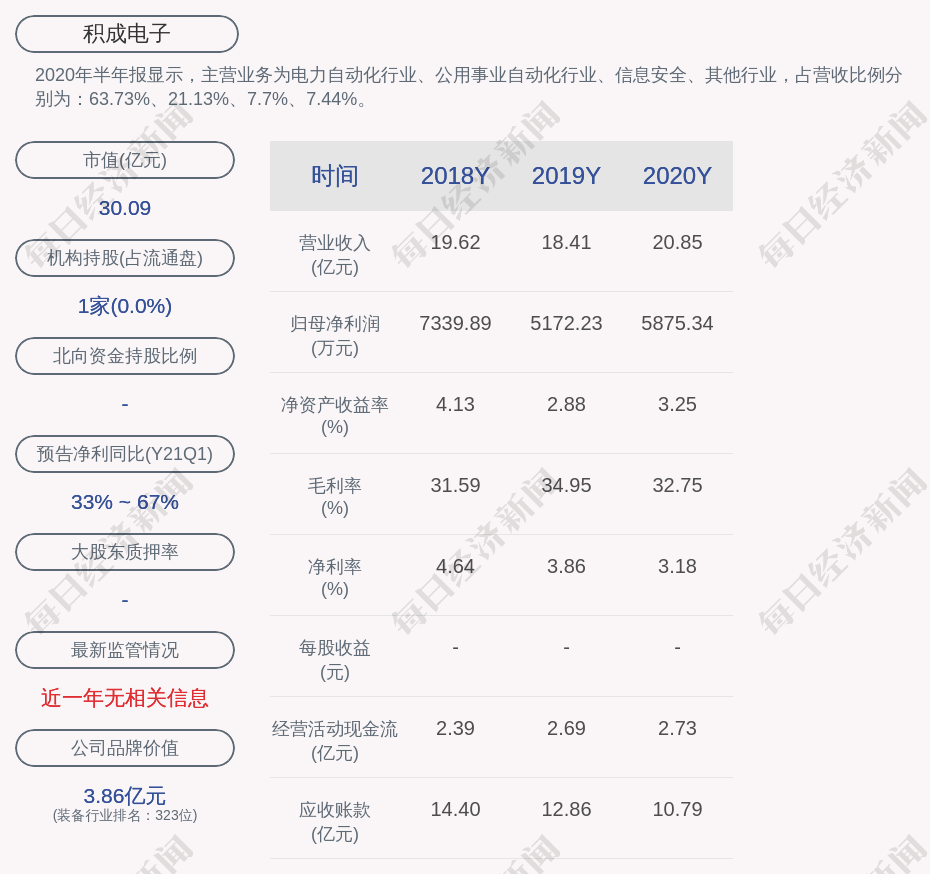Click the 积成电子 company name pill

click(x=127, y=34)
